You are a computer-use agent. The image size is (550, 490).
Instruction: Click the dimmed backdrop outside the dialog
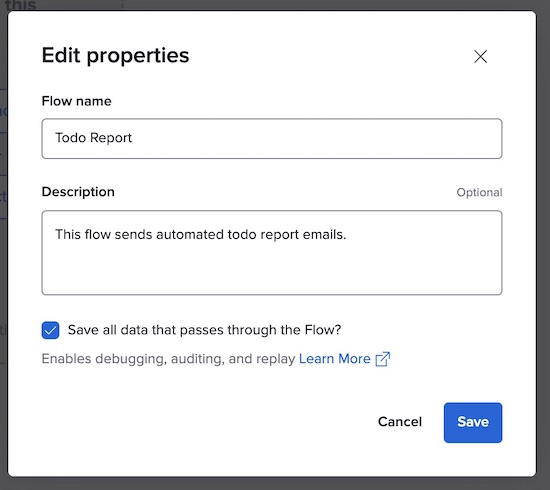coord(543,246)
